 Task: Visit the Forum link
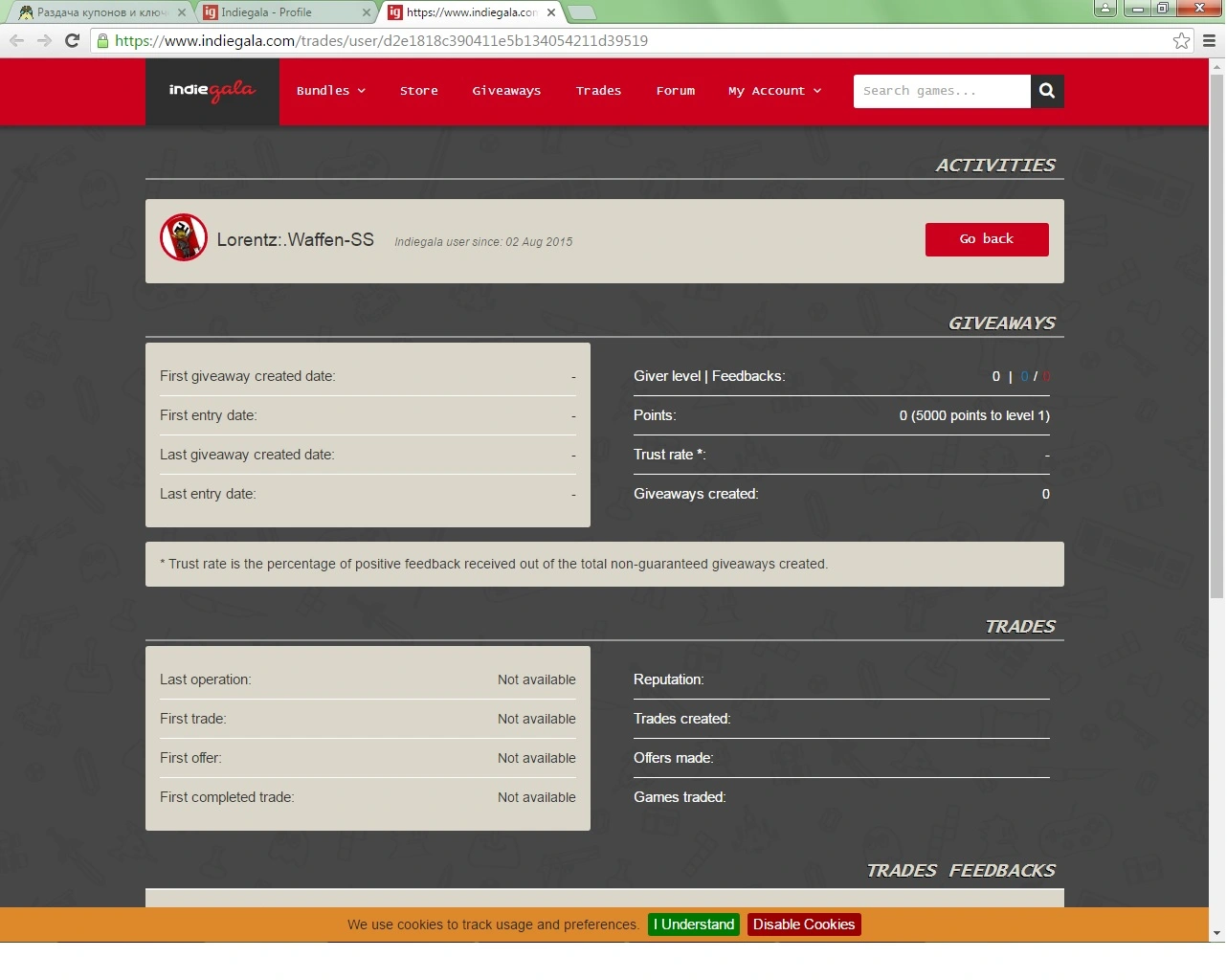(x=676, y=91)
